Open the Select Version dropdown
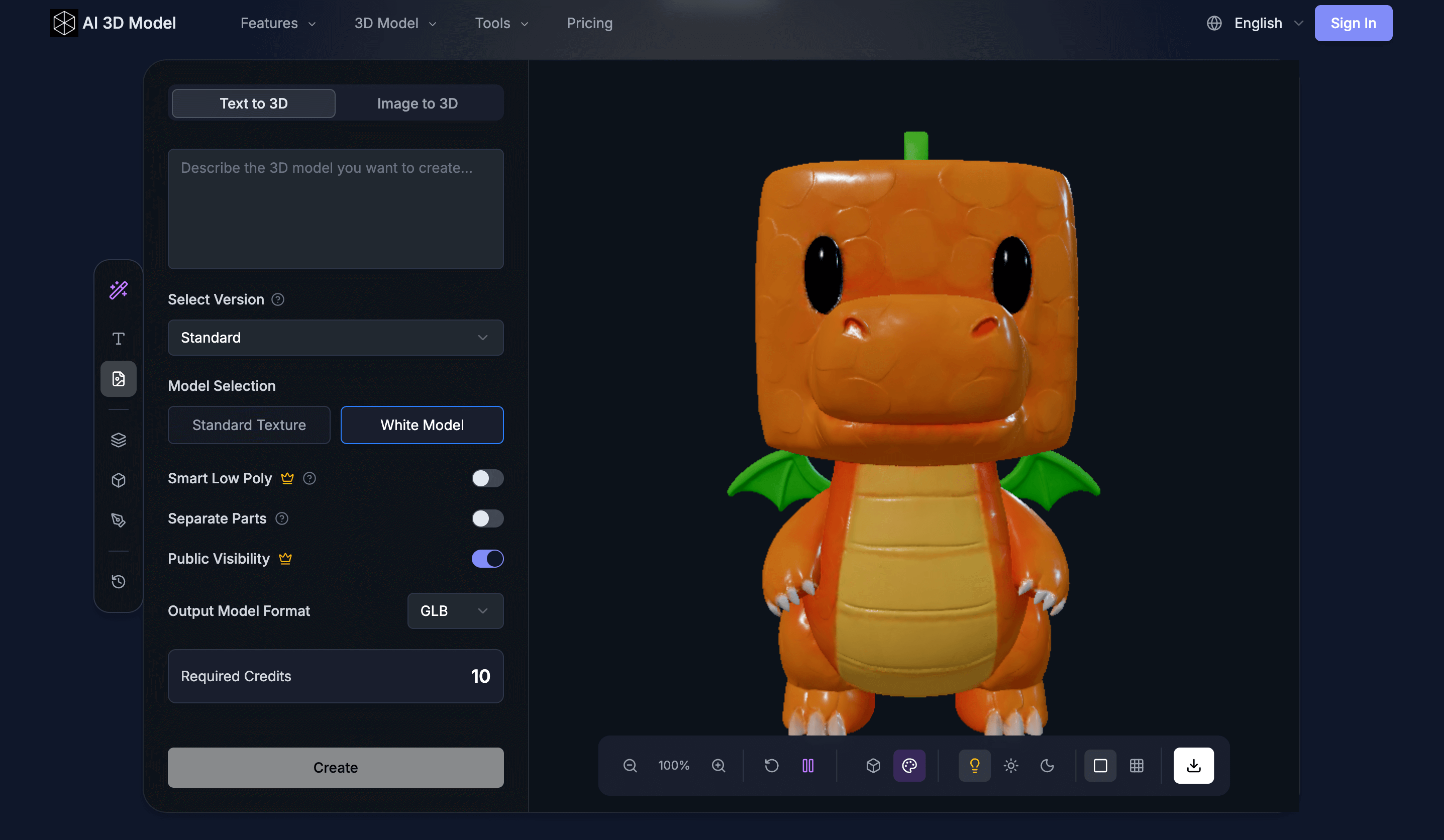This screenshot has width=1444, height=840. pos(335,338)
